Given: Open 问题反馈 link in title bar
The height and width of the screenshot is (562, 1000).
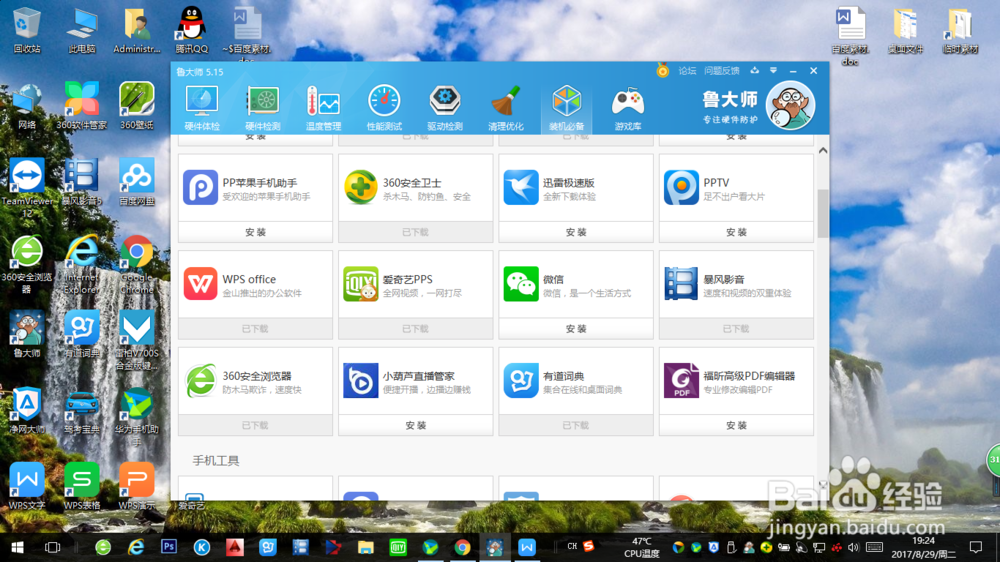Looking at the screenshot, I should (721, 71).
